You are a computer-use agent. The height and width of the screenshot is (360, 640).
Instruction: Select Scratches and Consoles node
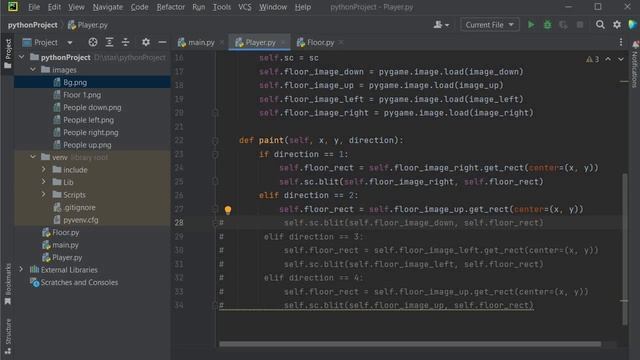(79, 282)
